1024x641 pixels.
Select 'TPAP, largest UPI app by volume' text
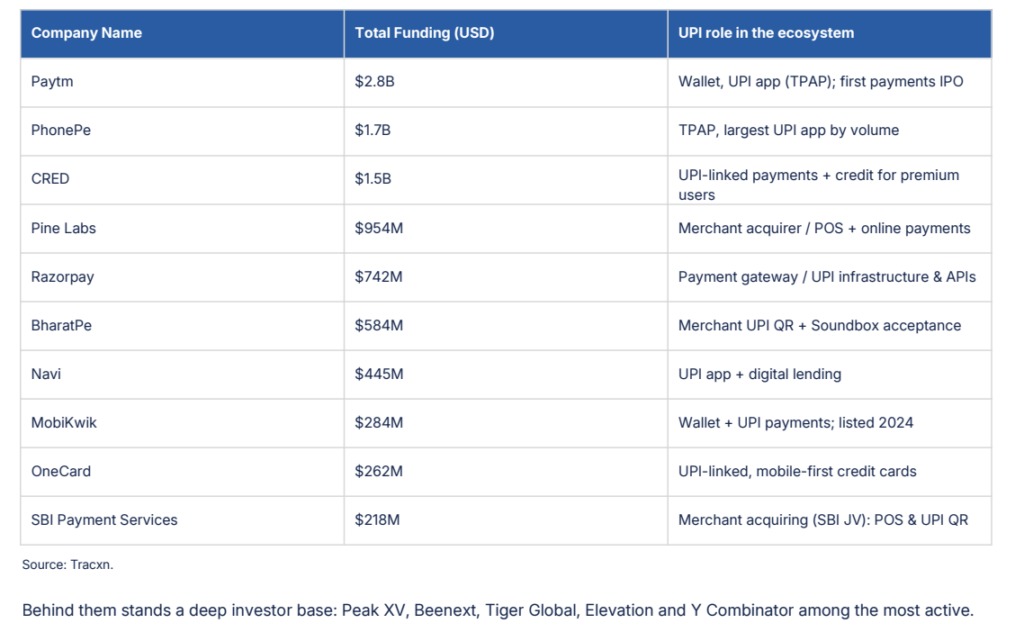pyautogui.click(x=788, y=130)
